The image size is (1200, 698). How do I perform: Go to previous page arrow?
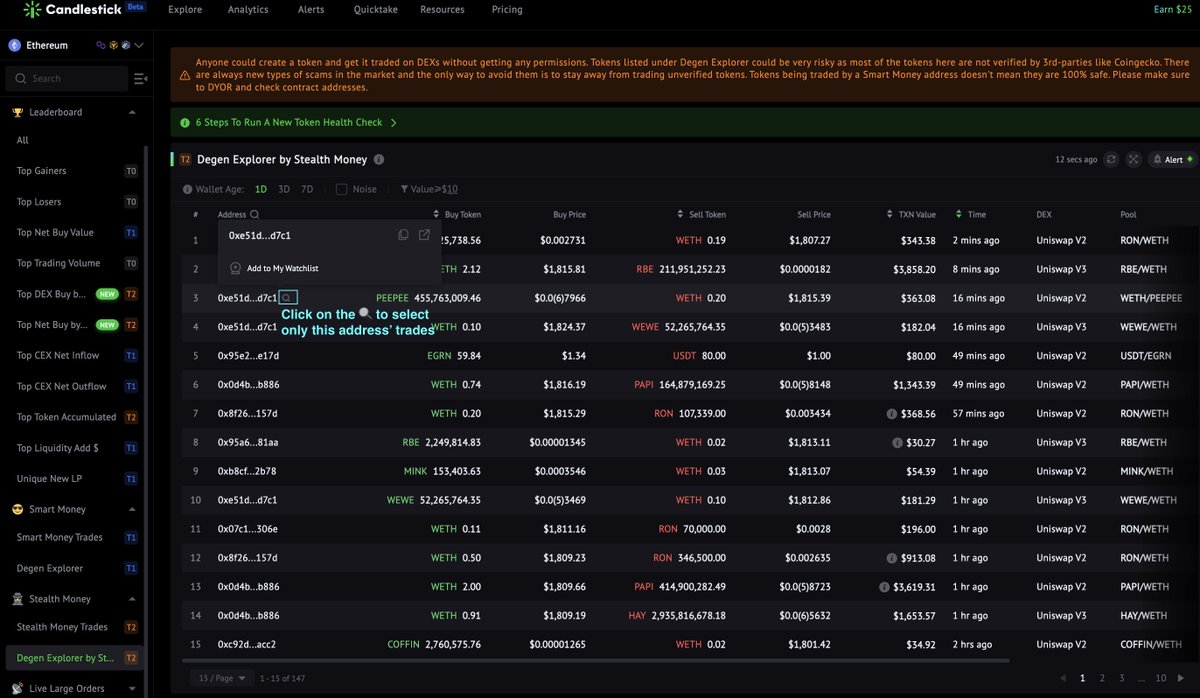[x=1062, y=678]
